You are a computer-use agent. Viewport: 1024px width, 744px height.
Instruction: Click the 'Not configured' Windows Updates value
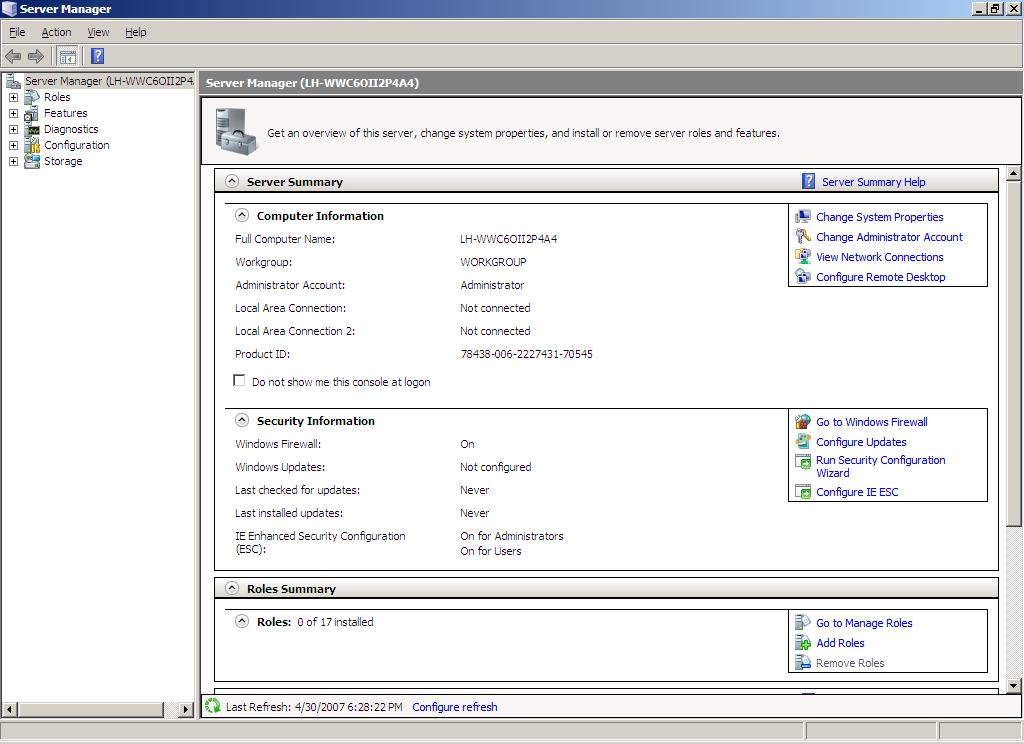point(496,467)
